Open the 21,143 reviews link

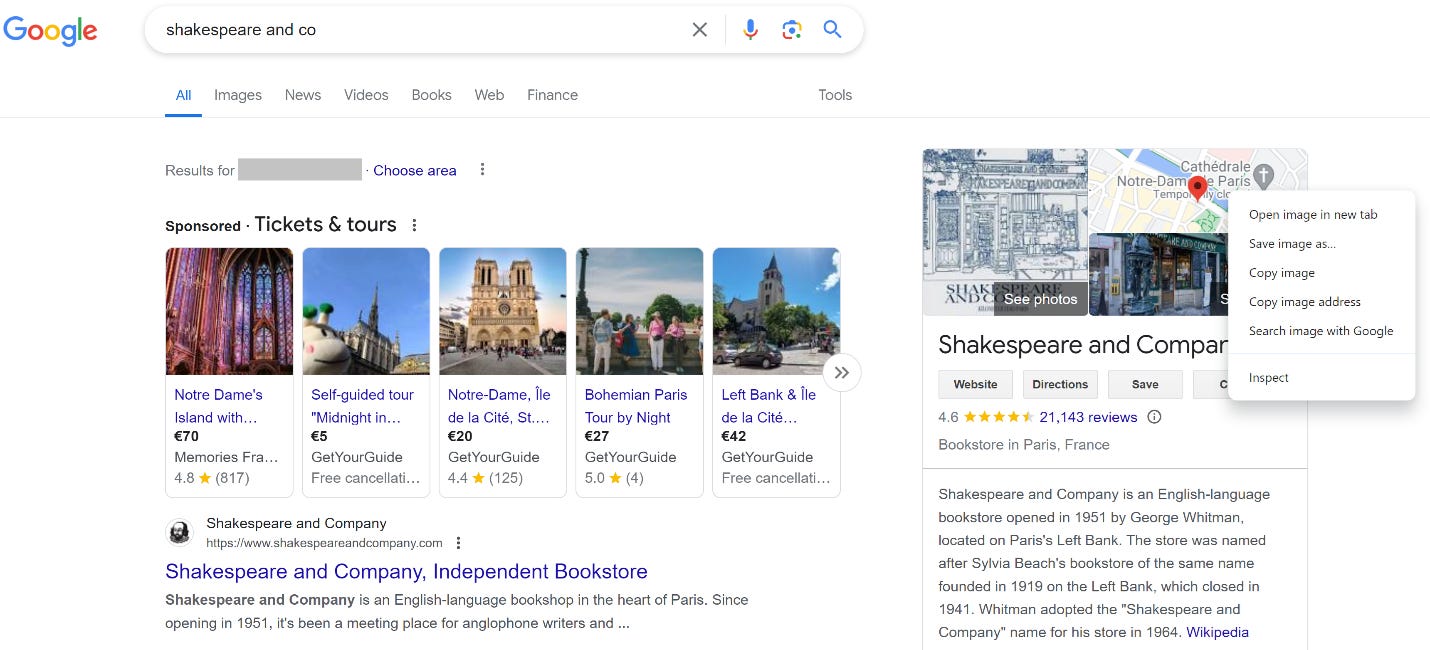(1088, 417)
